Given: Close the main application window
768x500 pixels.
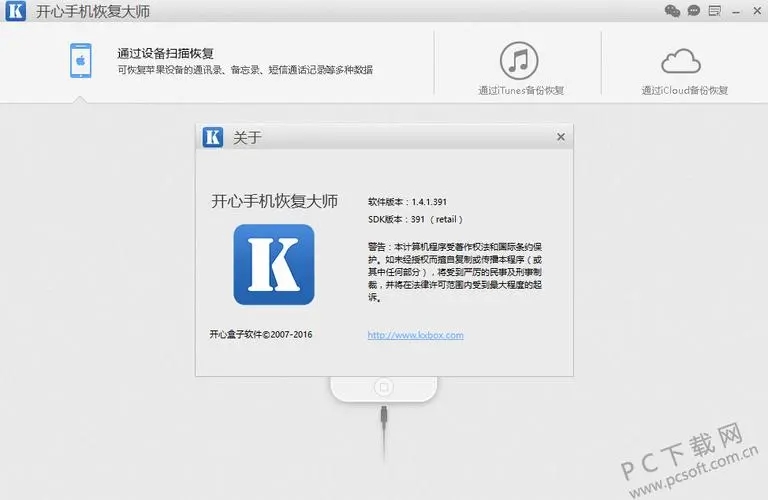Looking at the screenshot, I should (757, 11).
